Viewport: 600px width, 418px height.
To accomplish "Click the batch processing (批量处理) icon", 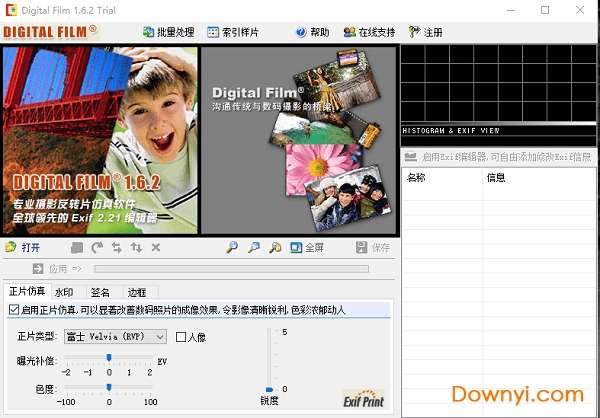I will (x=148, y=32).
